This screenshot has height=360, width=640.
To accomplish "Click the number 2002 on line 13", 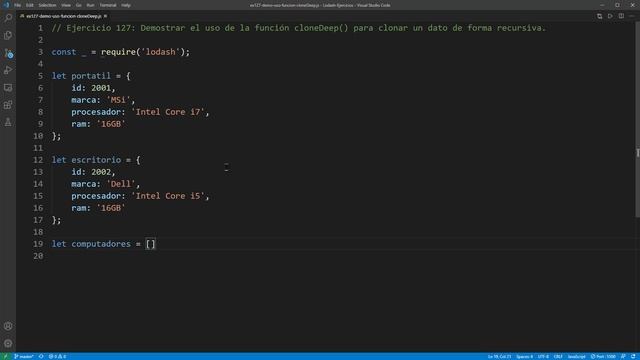I will (x=101, y=172).
